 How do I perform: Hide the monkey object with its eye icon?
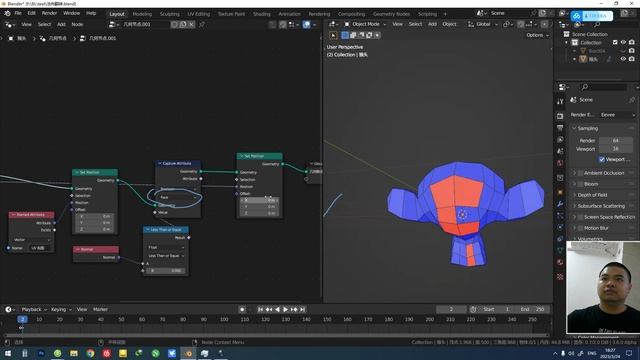coord(623,59)
